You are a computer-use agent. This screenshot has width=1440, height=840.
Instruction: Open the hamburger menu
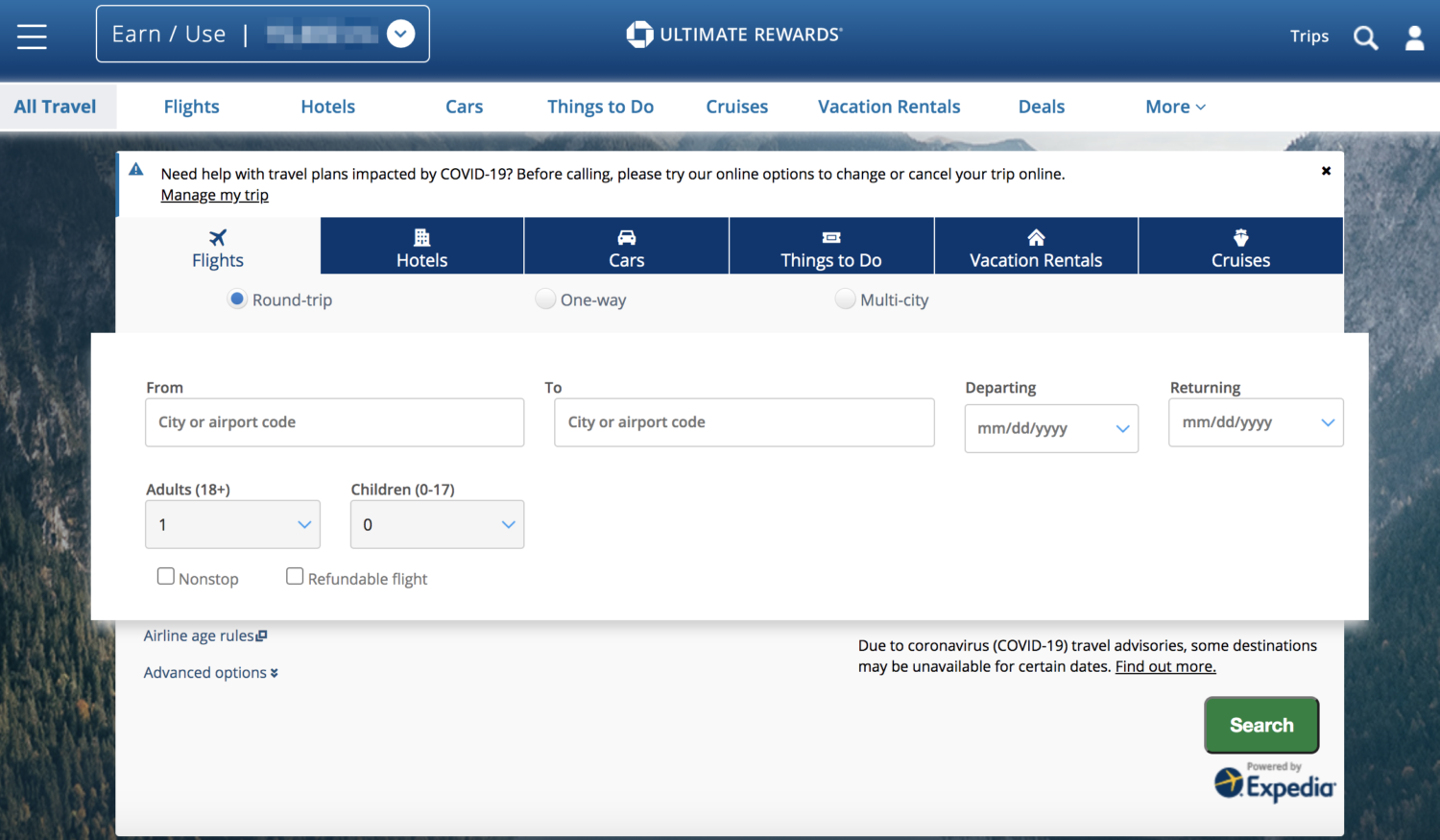32,36
